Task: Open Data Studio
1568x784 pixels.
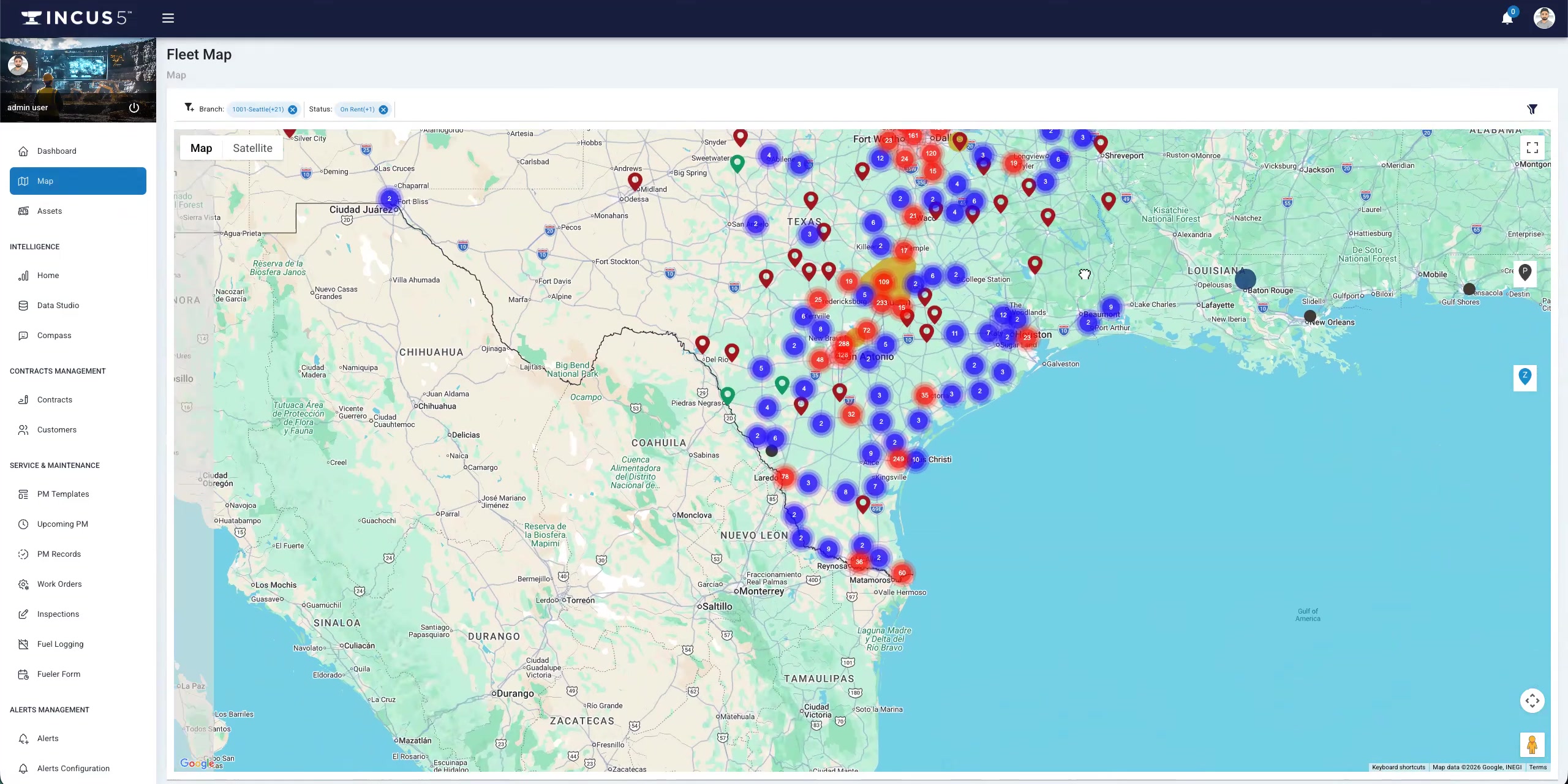Action: coord(78,306)
